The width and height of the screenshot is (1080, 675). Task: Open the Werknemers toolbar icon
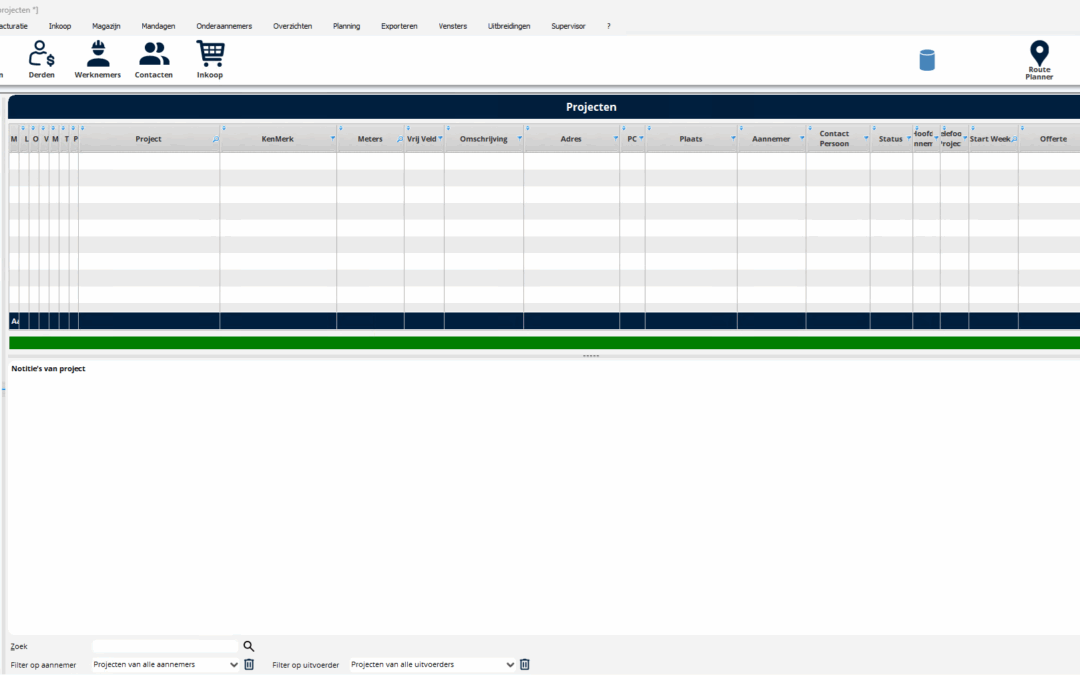(x=98, y=55)
